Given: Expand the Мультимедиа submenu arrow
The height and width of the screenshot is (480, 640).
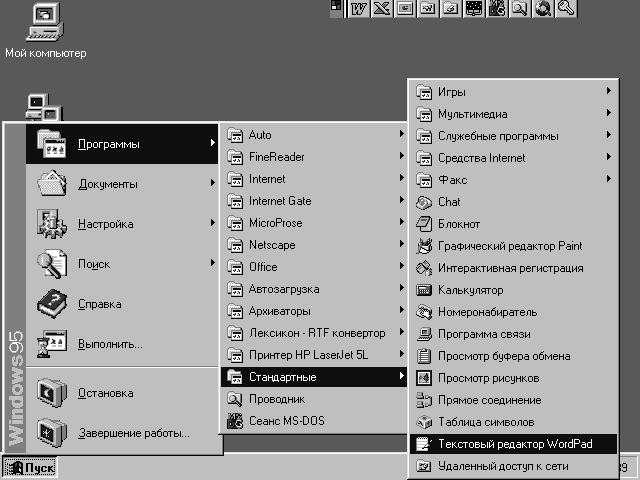Looking at the screenshot, I should click(x=609, y=113).
